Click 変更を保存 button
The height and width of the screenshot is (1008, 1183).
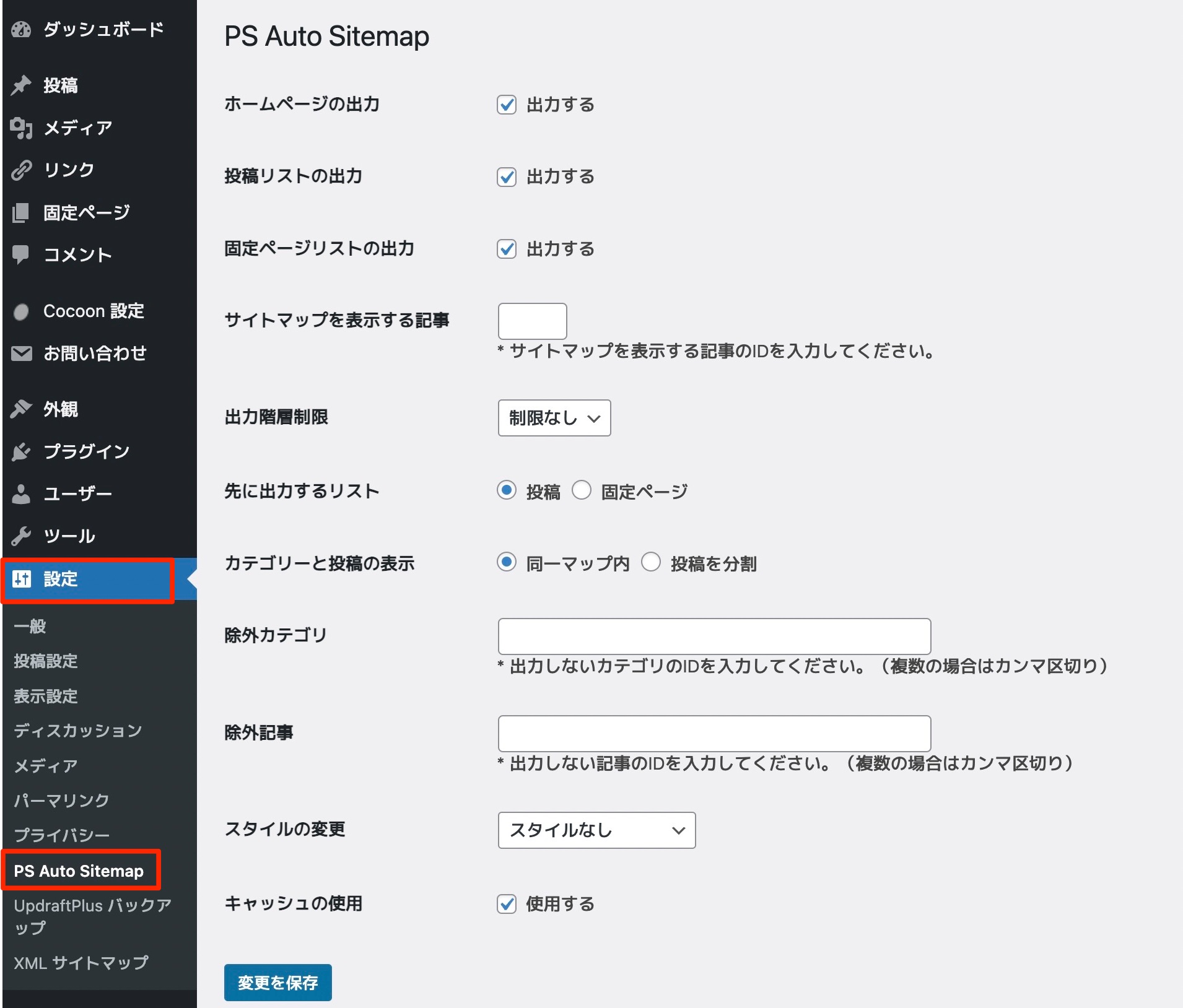click(x=277, y=982)
